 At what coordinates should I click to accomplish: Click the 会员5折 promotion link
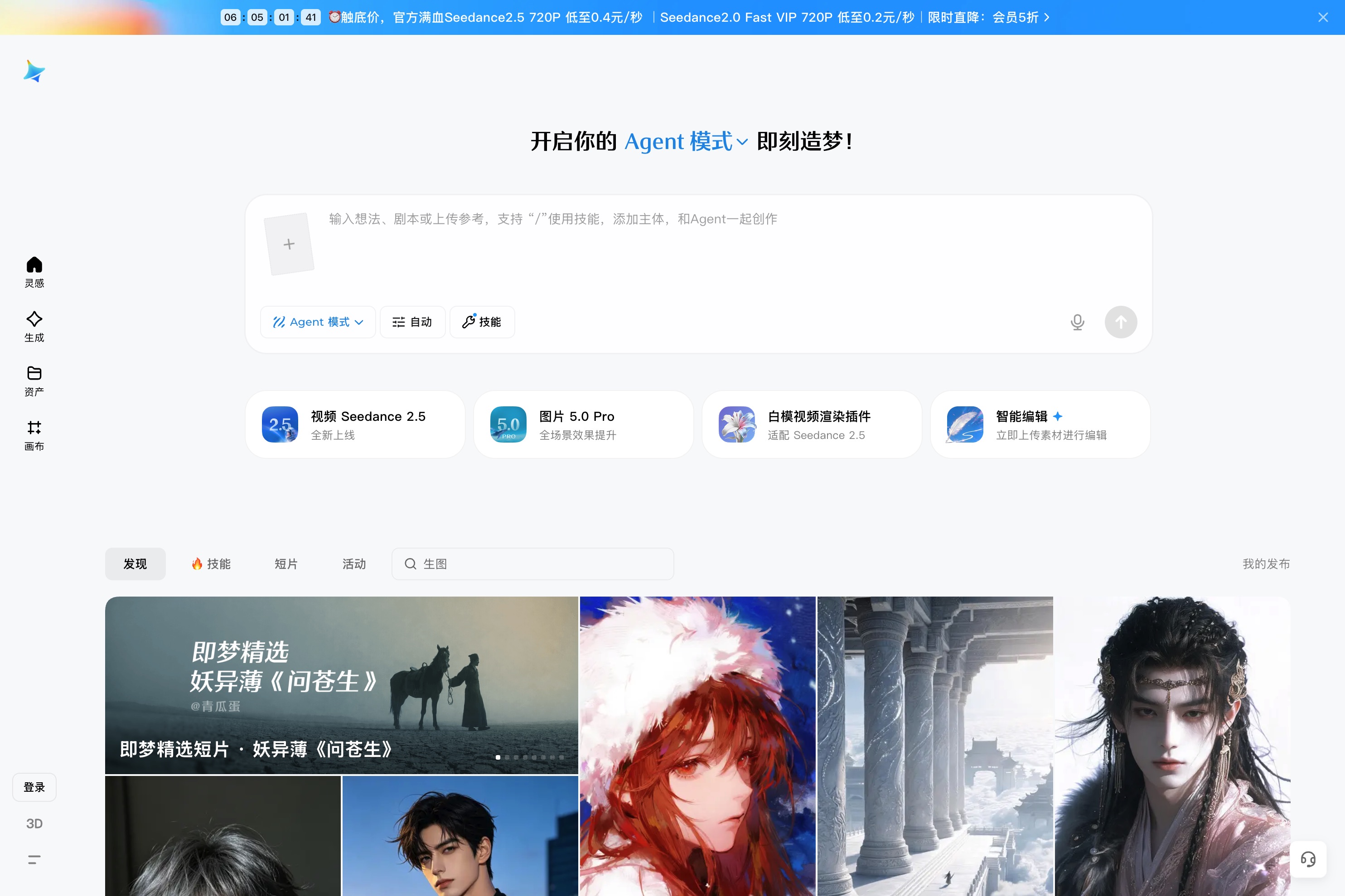[1015, 18]
